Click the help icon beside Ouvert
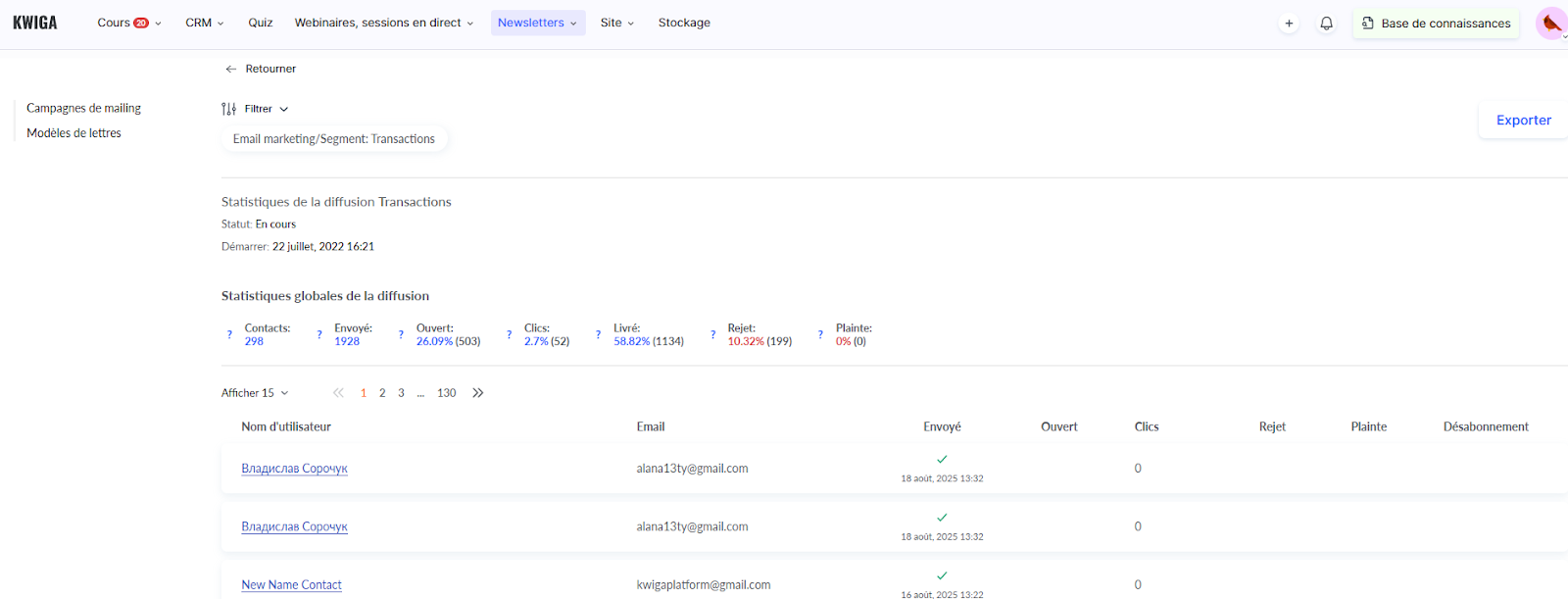Screen dimensions: 1568x599 click(x=401, y=335)
